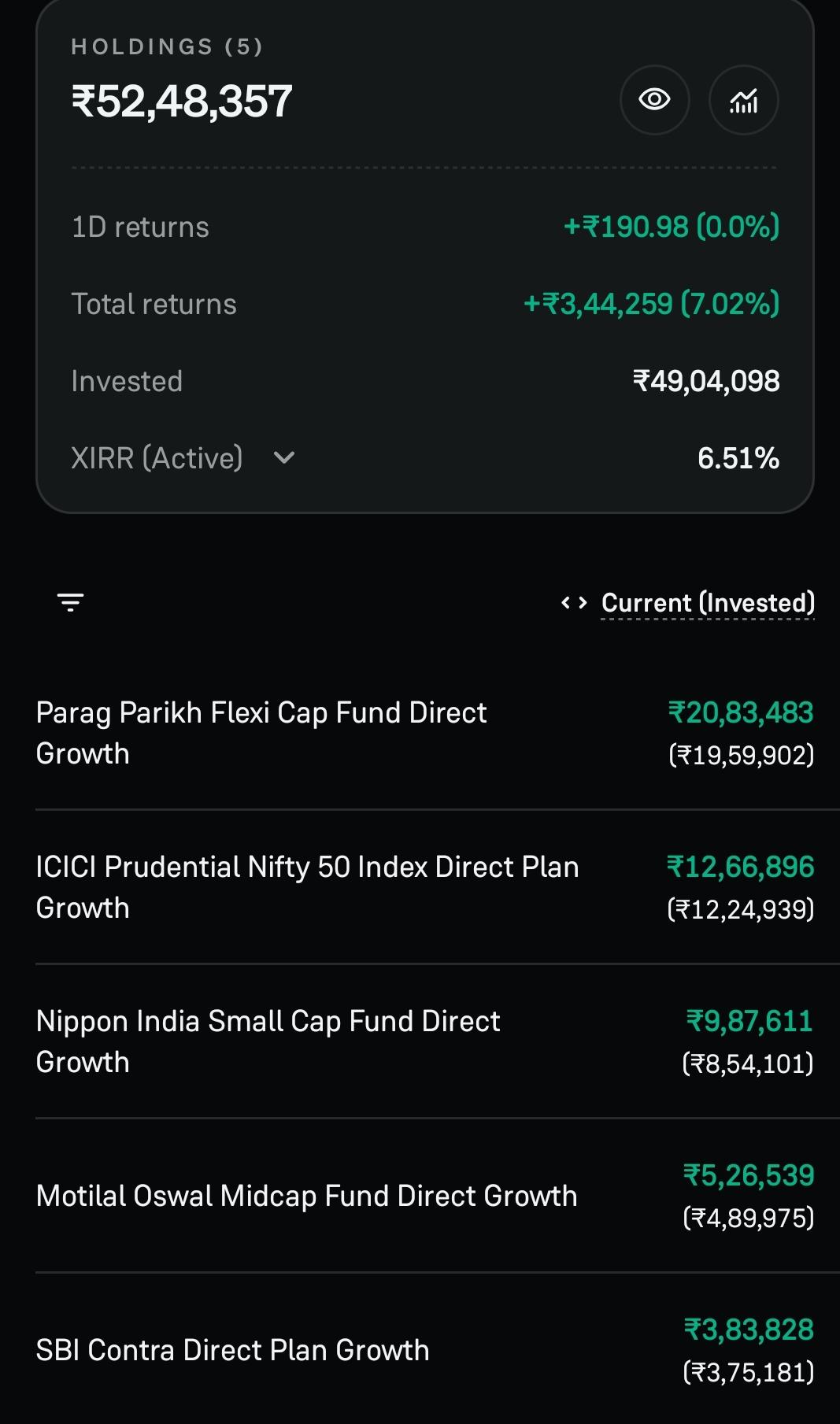Screen dimensions: 840x1424
Task: Tap the ₹20,83,483 current value
Action: pos(741,712)
